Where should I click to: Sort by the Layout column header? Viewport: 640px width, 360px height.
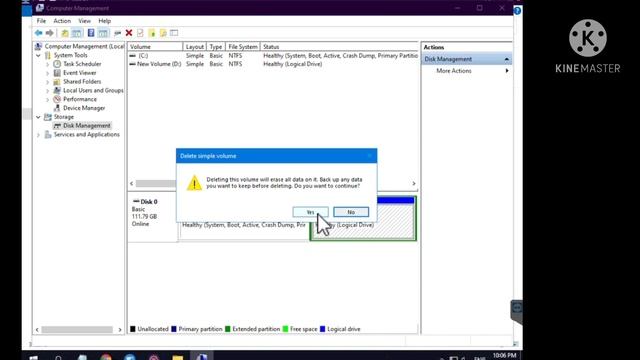pyautogui.click(x=195, y=47)
